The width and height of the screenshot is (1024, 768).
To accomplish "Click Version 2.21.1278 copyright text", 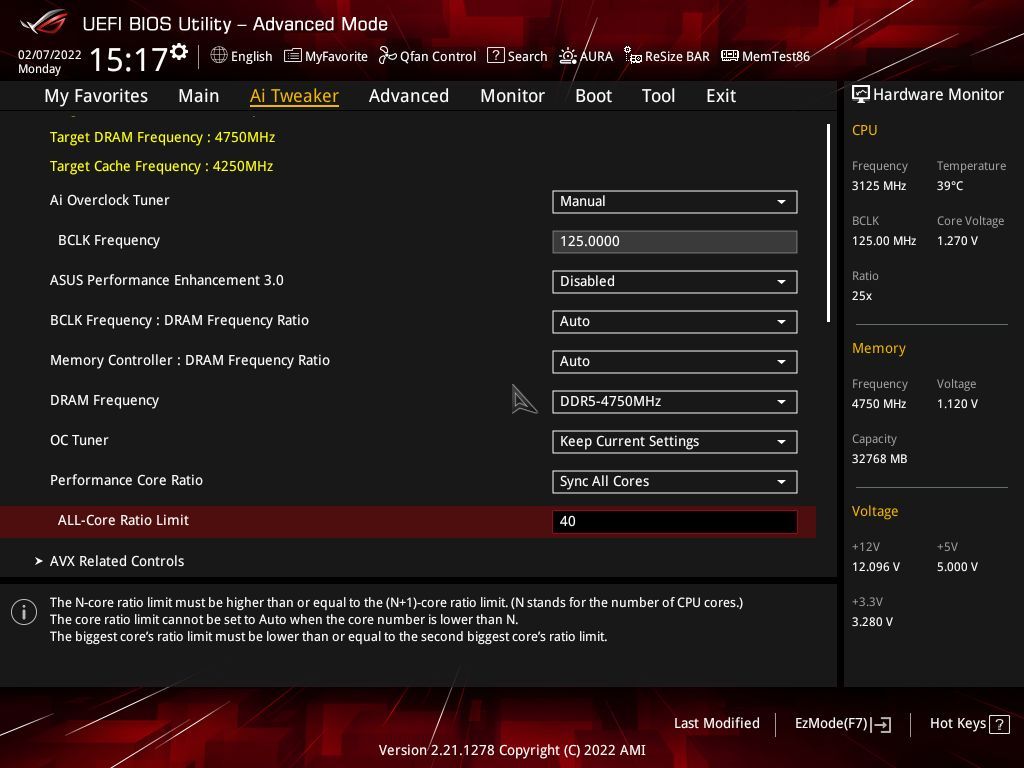I will [512, 750].
